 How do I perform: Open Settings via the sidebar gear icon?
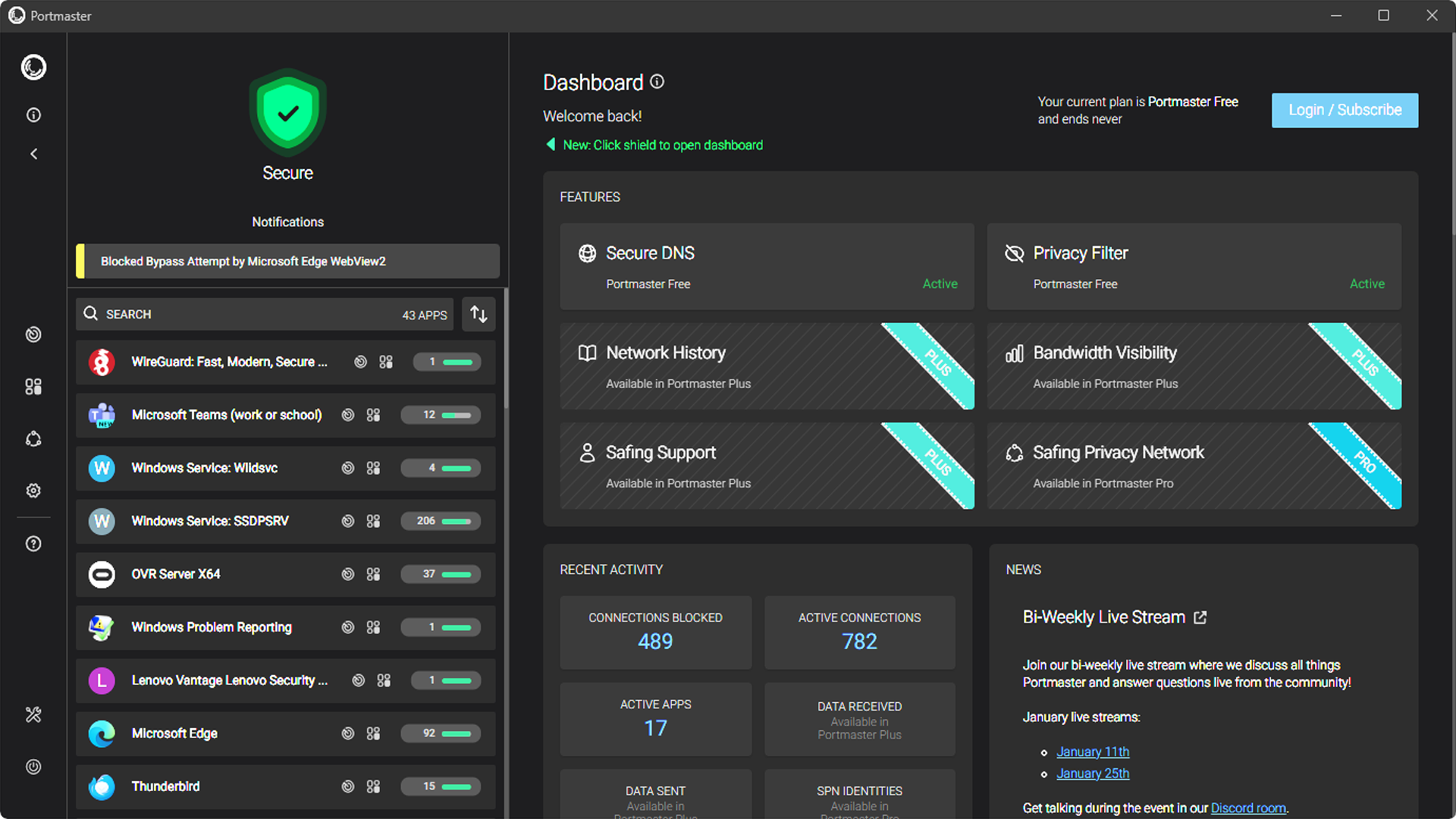coord(33,491)
